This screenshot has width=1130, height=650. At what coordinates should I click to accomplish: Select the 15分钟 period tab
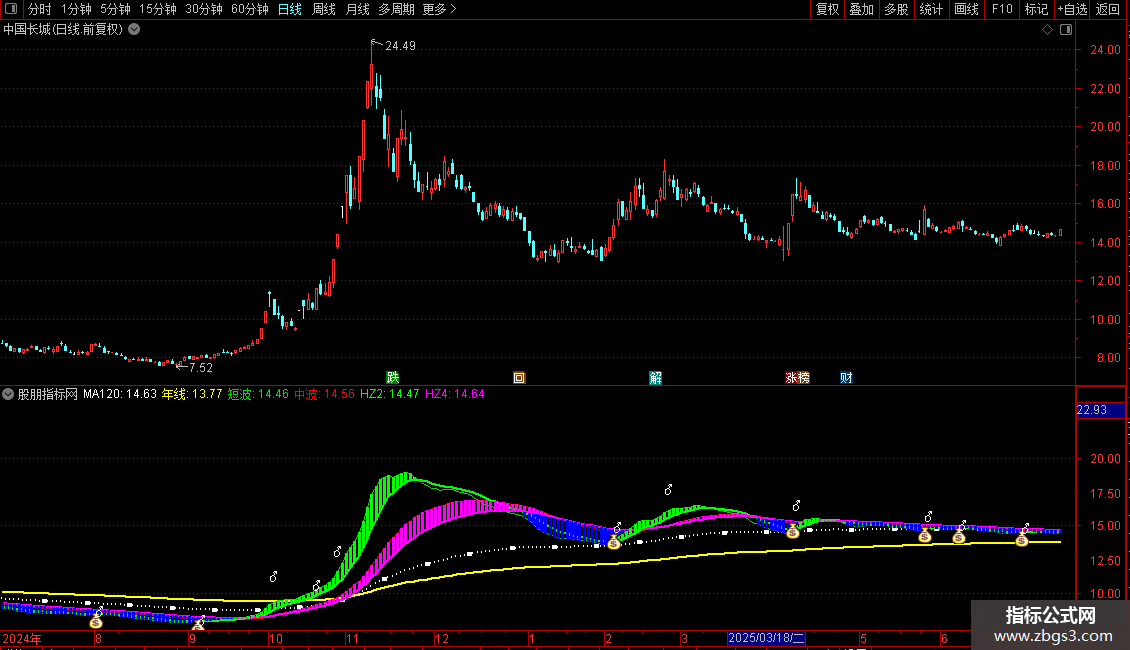[158, 9]
